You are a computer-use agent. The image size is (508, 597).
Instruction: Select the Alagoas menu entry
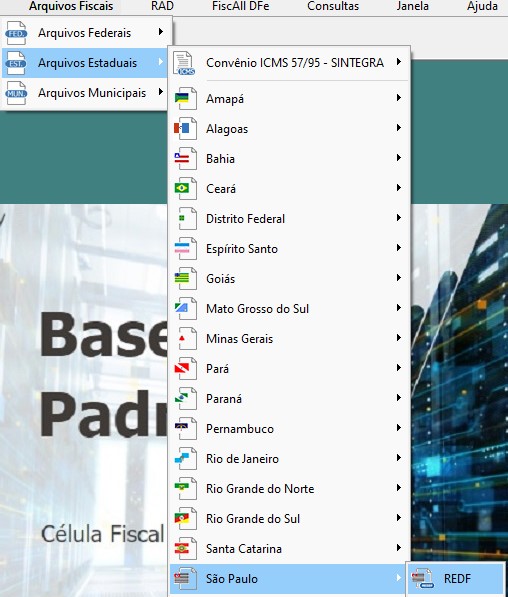(289, 129)
